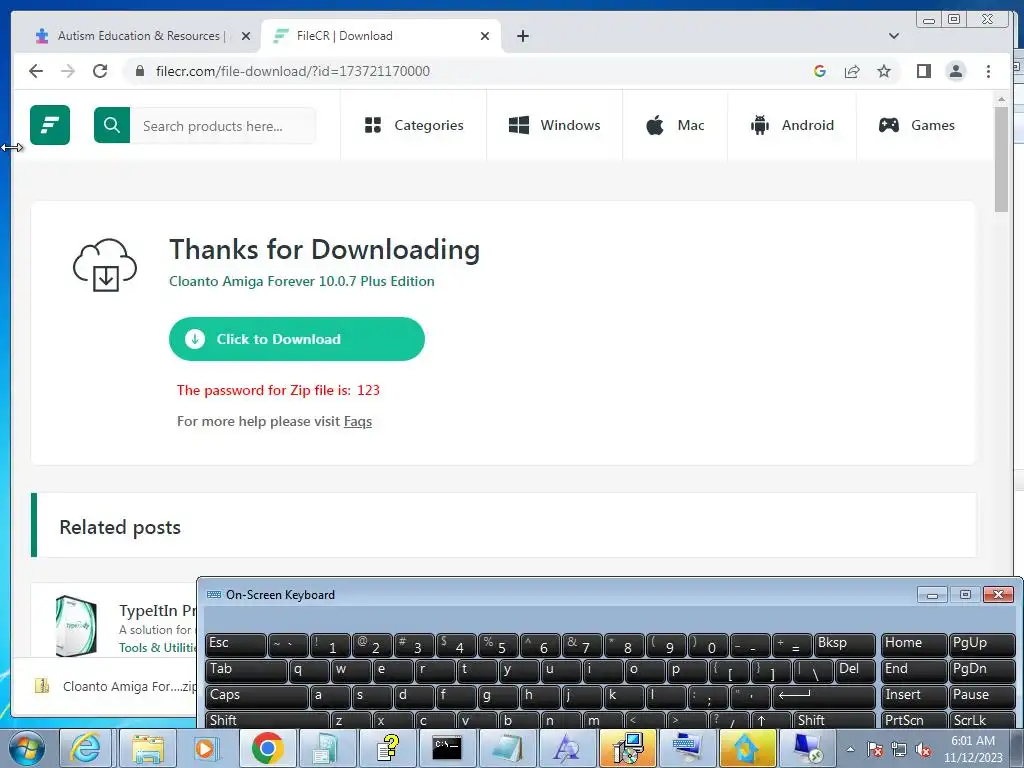Viewport: 1024px width, 768px height.
Task: Click the PgUp key on On-Screen Keyboard
Action: [x=982, y=645]
